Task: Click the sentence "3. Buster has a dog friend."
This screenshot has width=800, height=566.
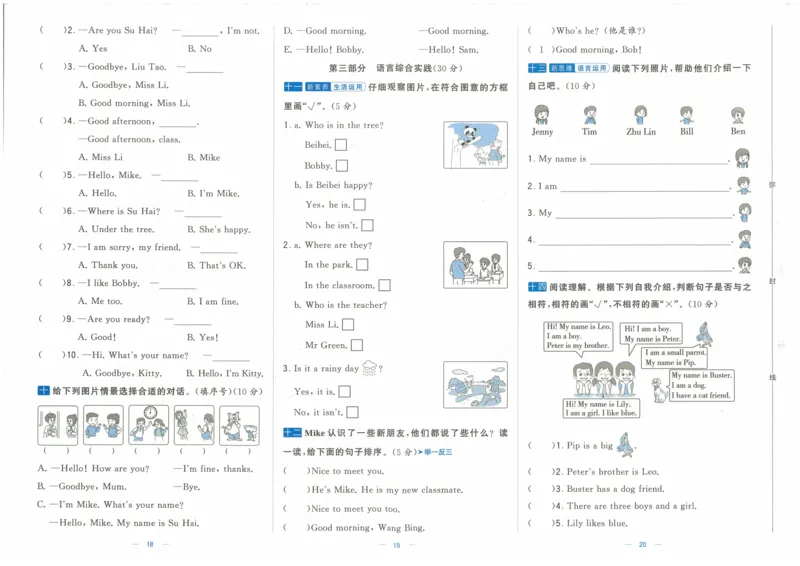Action: coord(611,489)
